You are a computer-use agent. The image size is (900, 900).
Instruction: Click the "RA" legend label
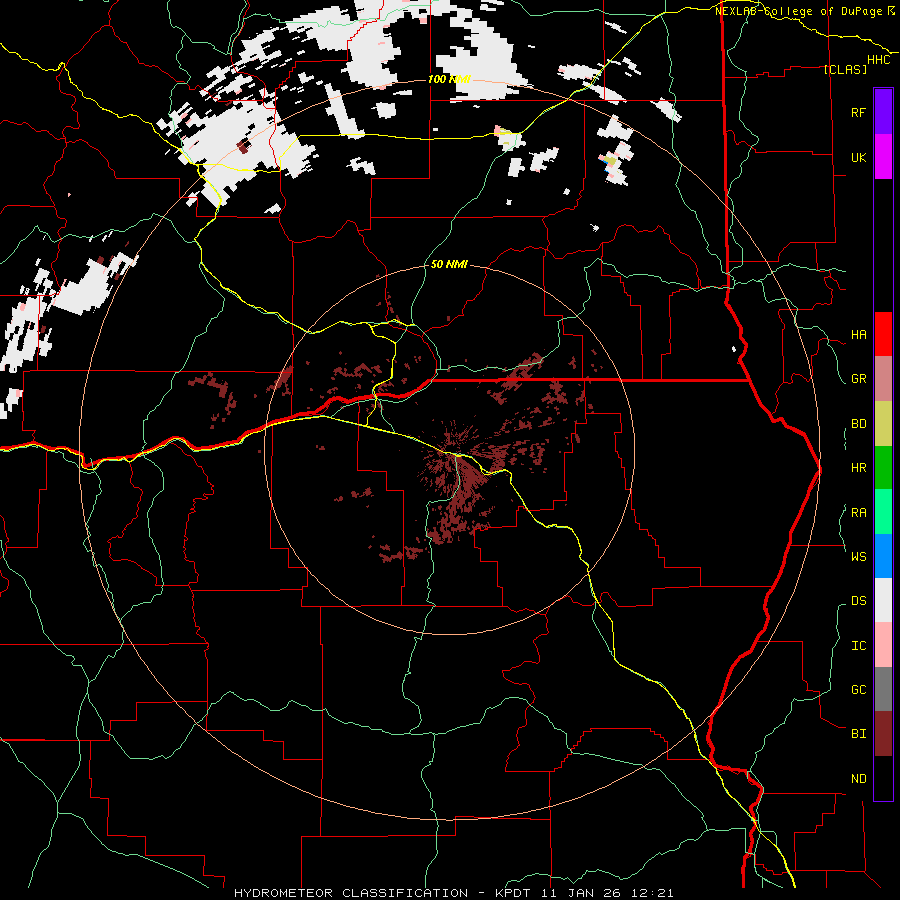(858, 513)
